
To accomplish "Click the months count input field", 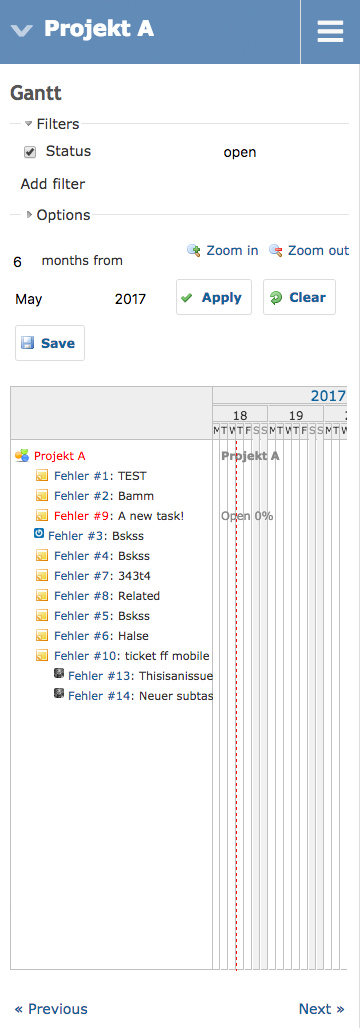I will click(x=22, y=262).
